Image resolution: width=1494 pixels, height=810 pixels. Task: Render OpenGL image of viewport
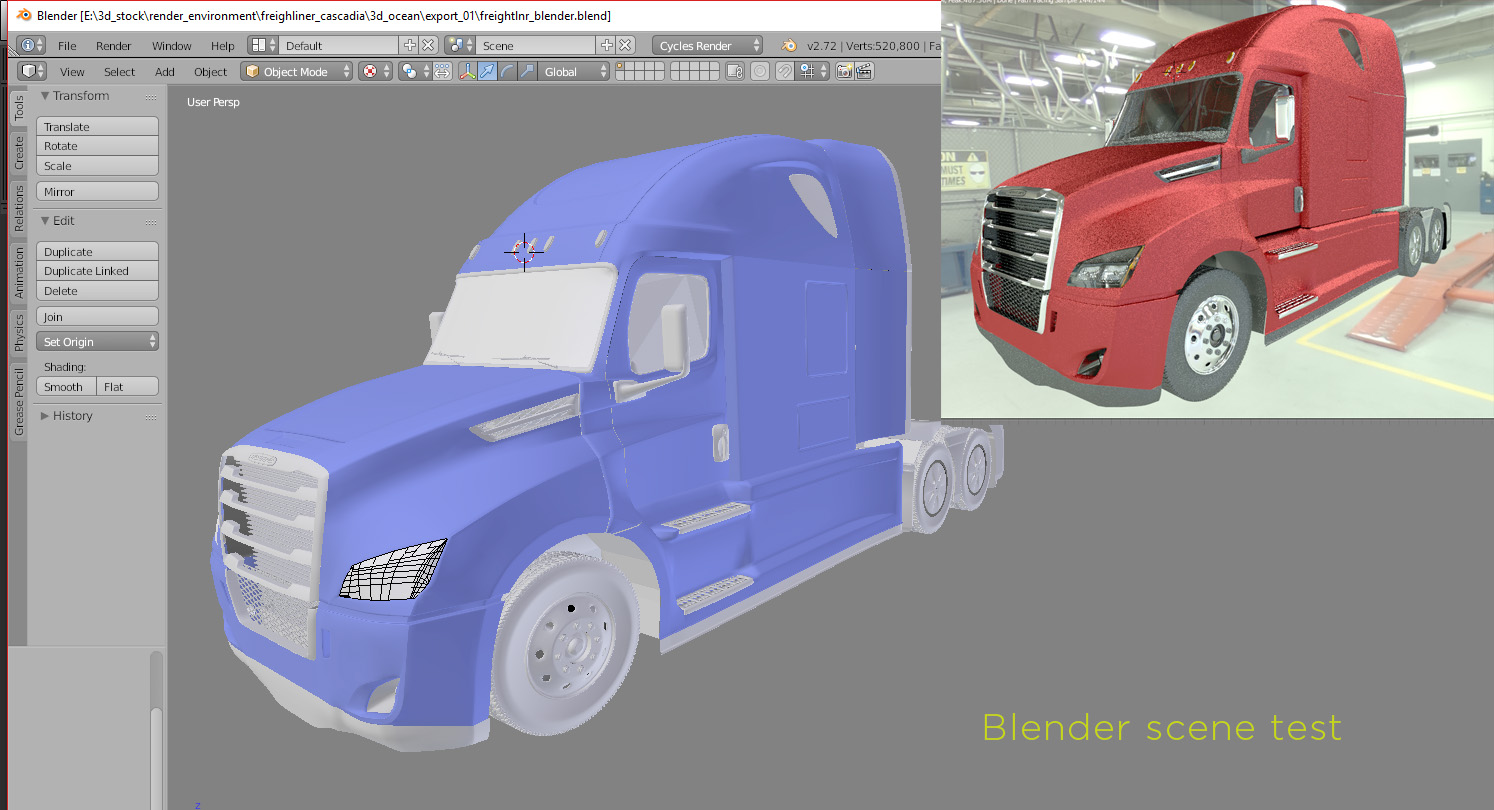point(845,72)
